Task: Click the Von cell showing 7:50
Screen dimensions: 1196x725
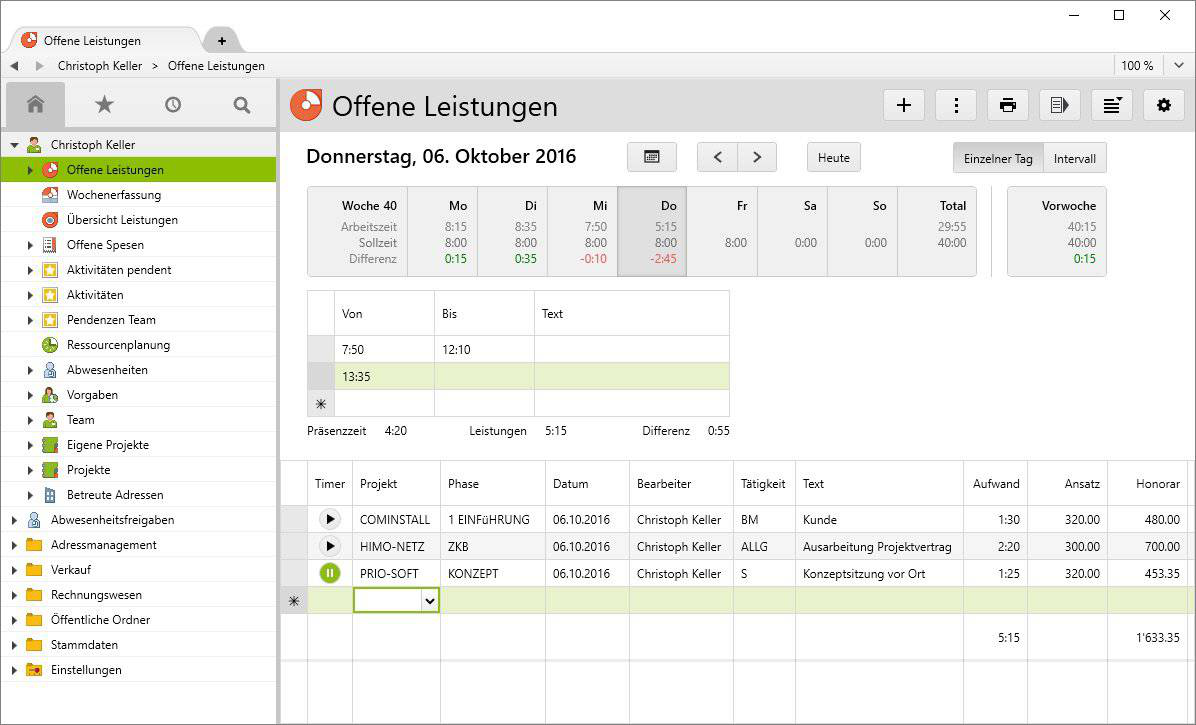Action: [384, 349]
